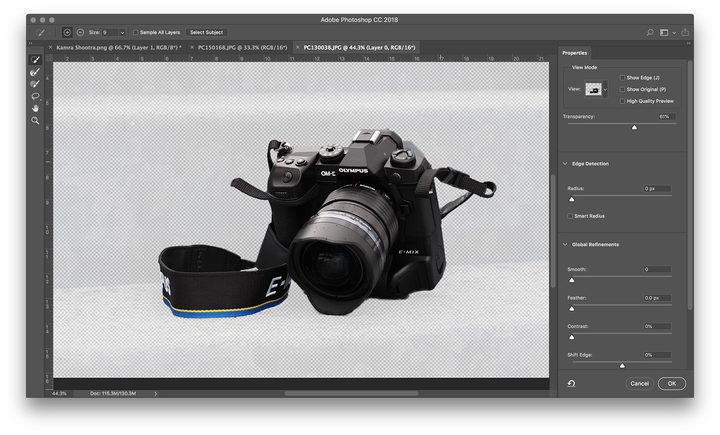Click the Transparency slider handle

coord(634,128)
